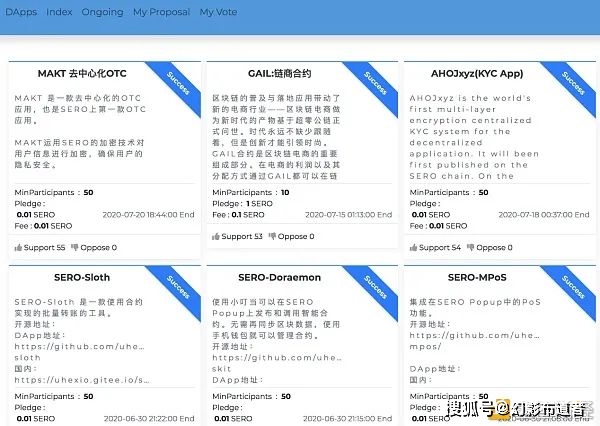Click the SERO-Sloth end time 2020-06-30 21:22:00

149,419
